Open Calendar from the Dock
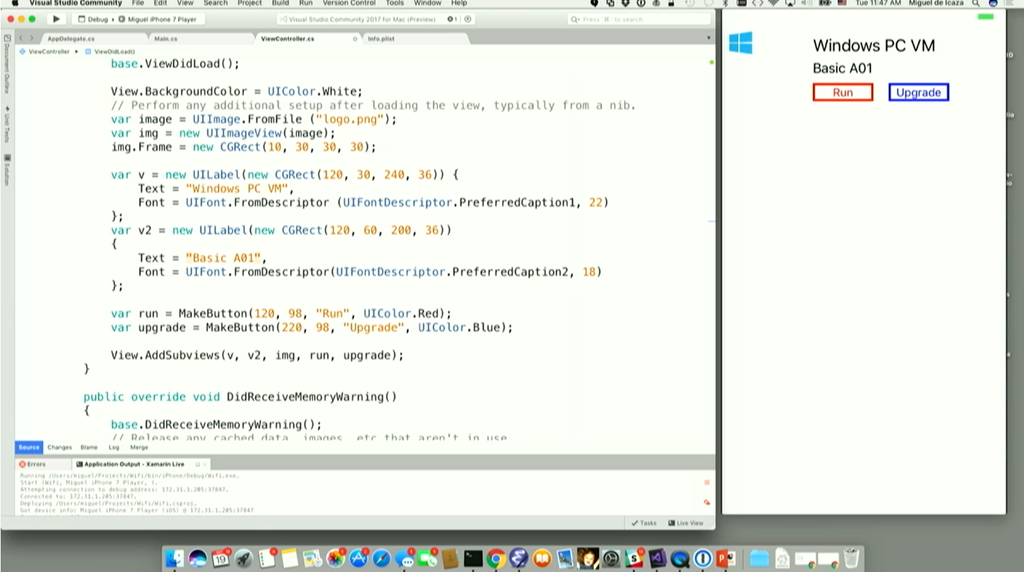Screen dimensions: 1024x572 pos(221,558)
